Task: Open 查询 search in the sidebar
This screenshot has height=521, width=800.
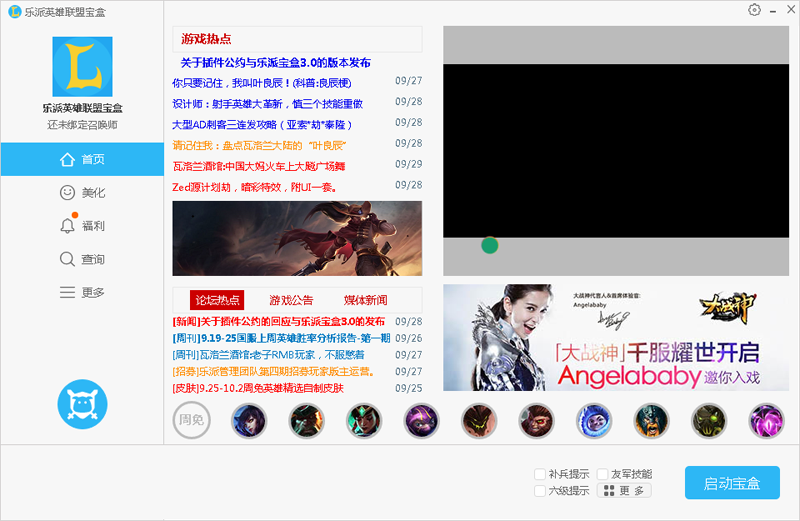Action: (x=82, y=259)
